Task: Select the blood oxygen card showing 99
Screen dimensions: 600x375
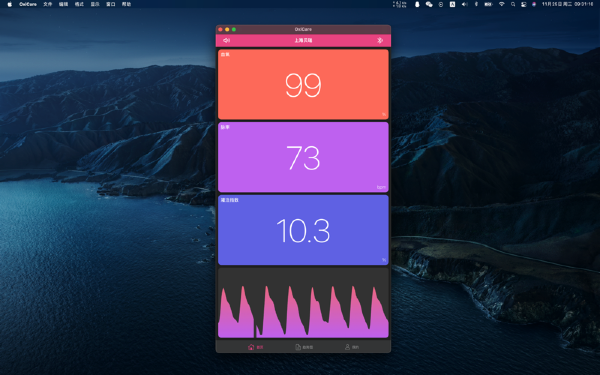Action: click(303, 85)
